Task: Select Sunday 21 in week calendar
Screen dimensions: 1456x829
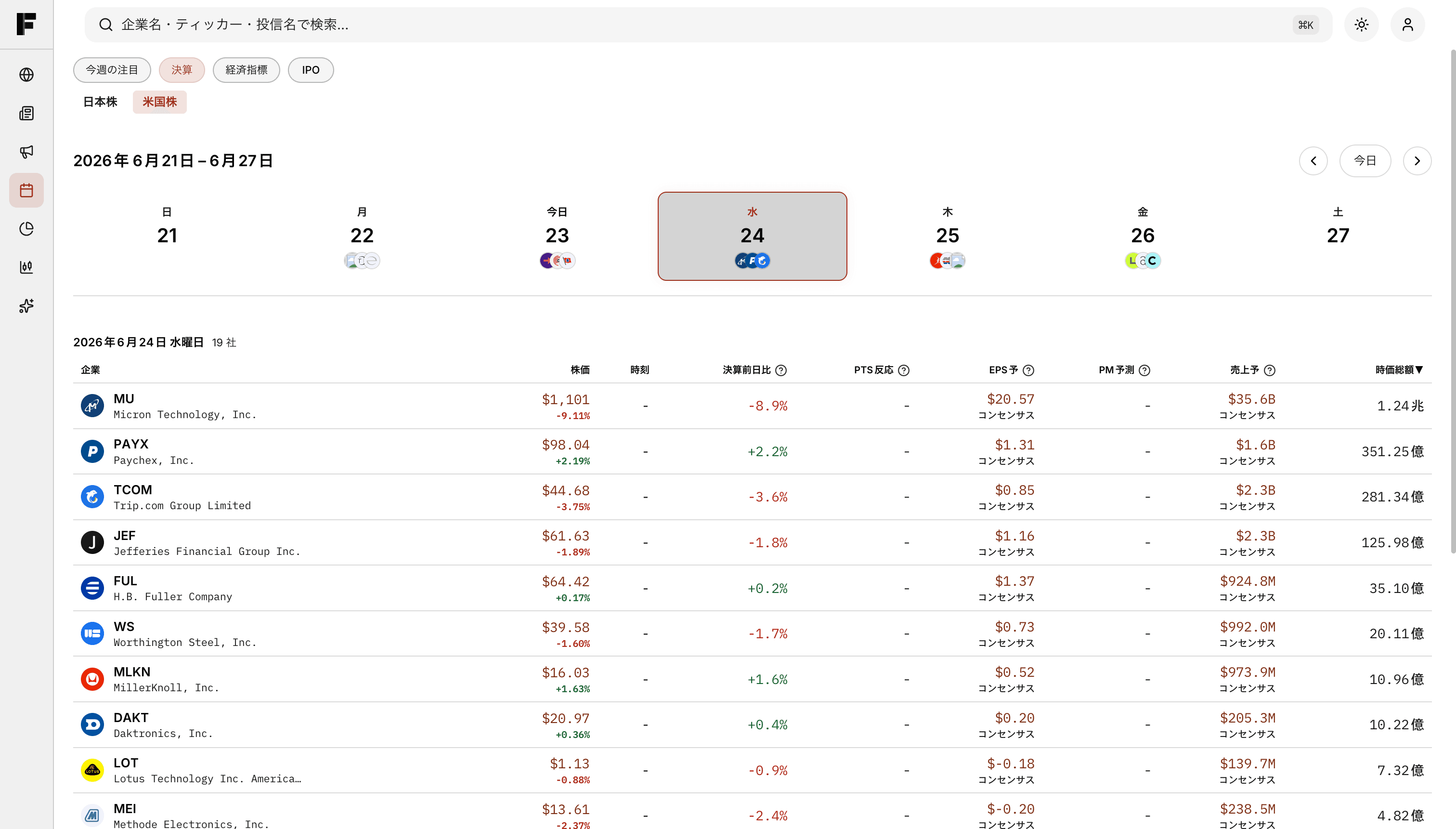Action: pyautogui.click(x=167, y=237)
